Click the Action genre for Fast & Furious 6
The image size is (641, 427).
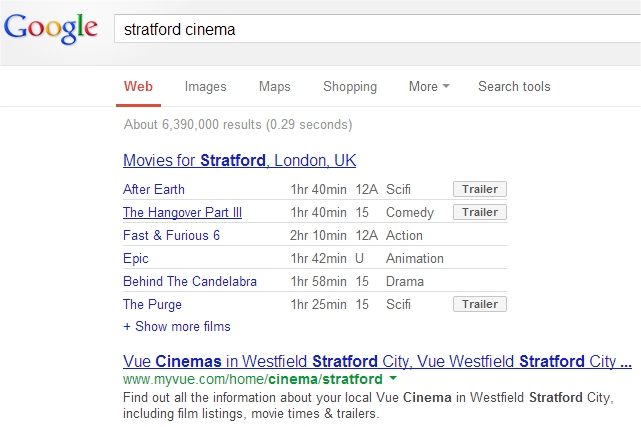pos(404,235)
